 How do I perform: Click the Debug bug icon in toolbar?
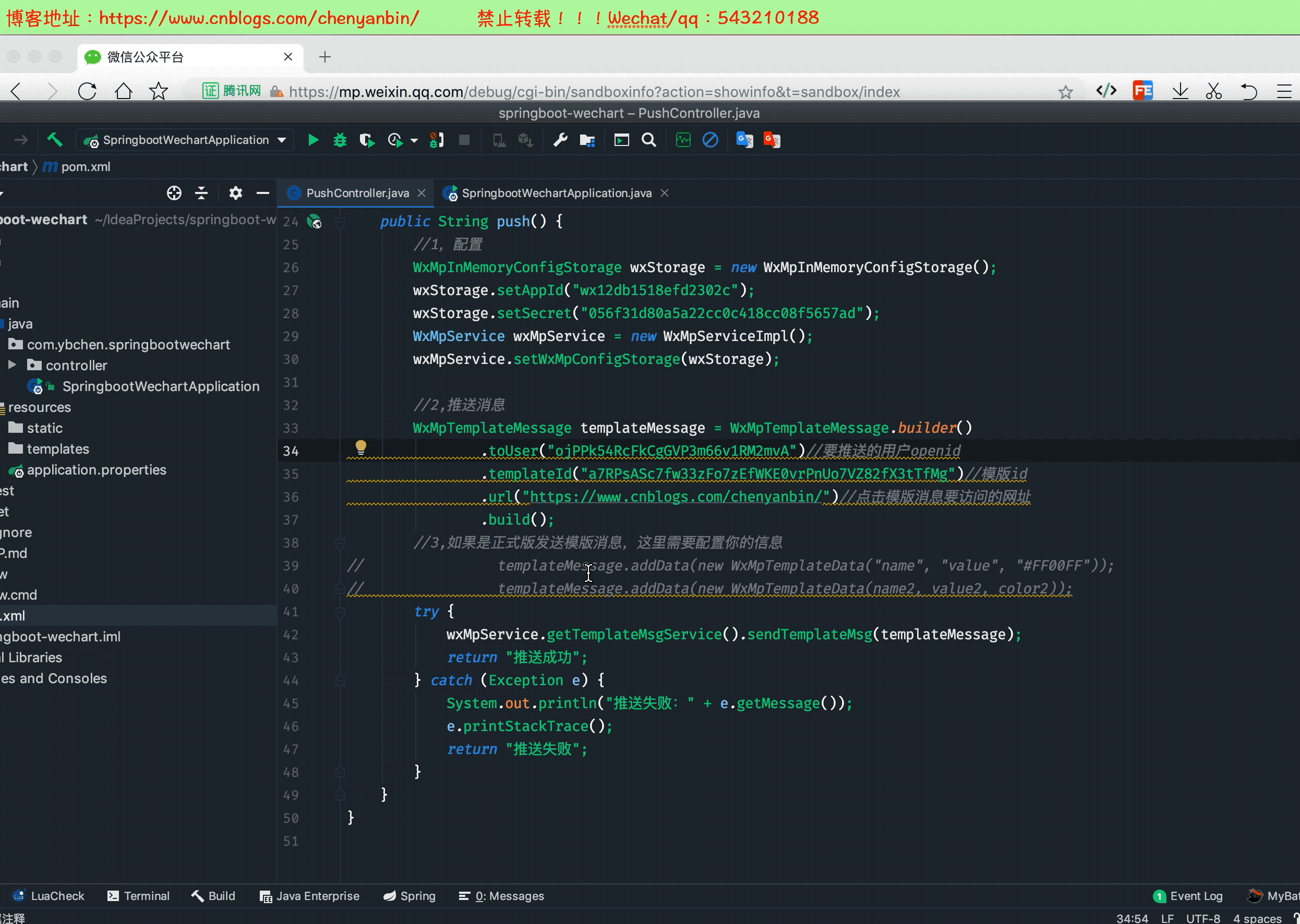pyautogui.click(x=340, y=140)
